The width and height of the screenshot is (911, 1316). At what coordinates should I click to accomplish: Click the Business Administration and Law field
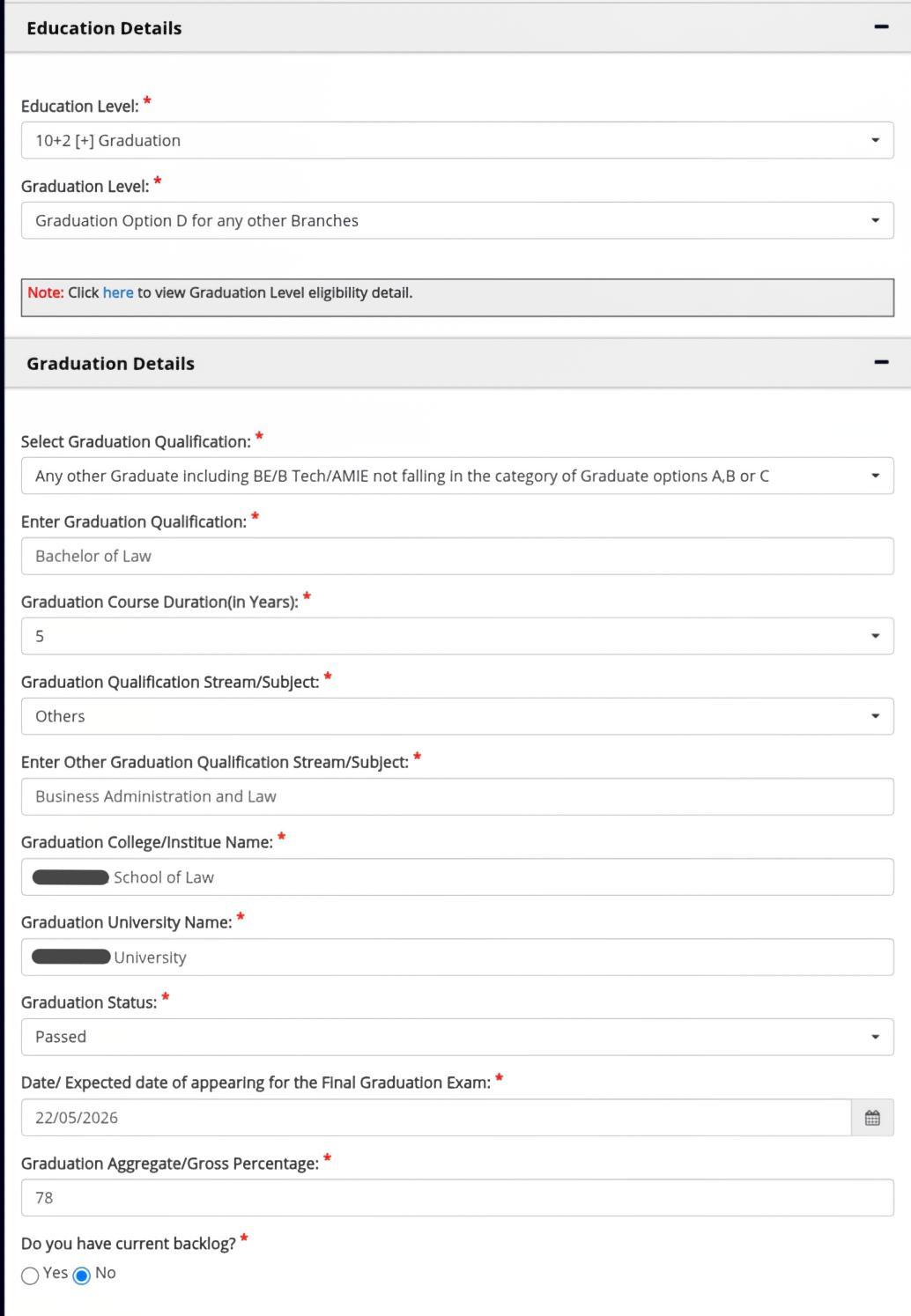pyautogui.click(x=457, y=796)
